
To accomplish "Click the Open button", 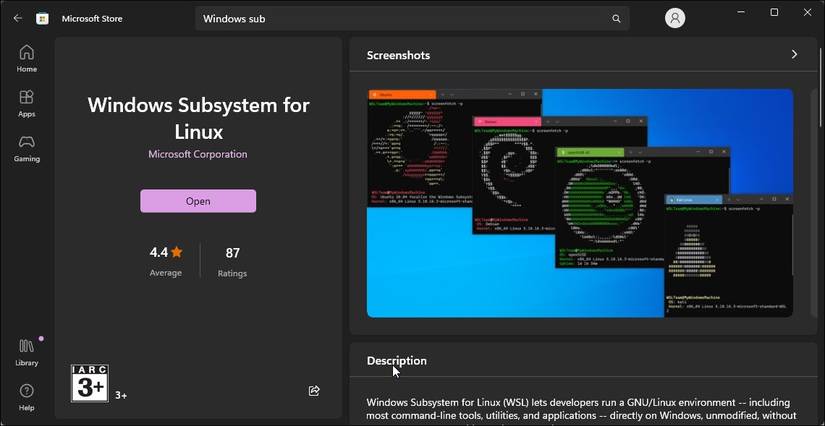I will point(198,201).
